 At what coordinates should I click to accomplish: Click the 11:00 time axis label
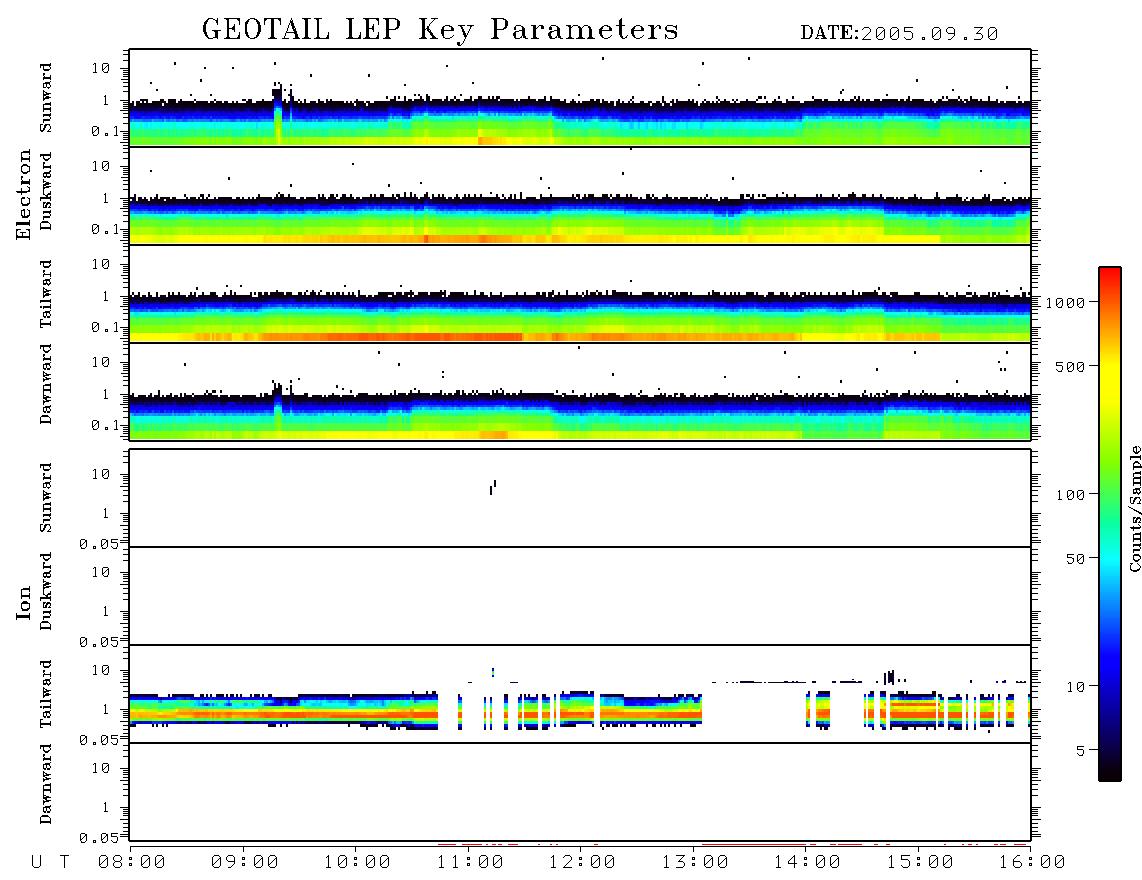click(470, 862)
